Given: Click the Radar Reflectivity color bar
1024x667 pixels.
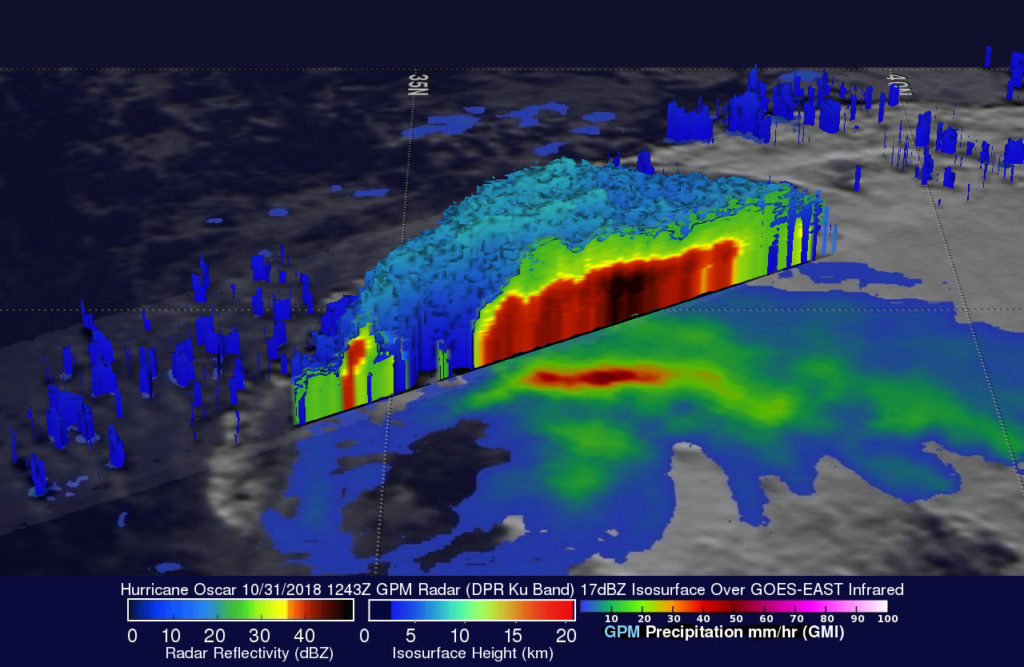Looking at the screenshot, I should (240, 610).
